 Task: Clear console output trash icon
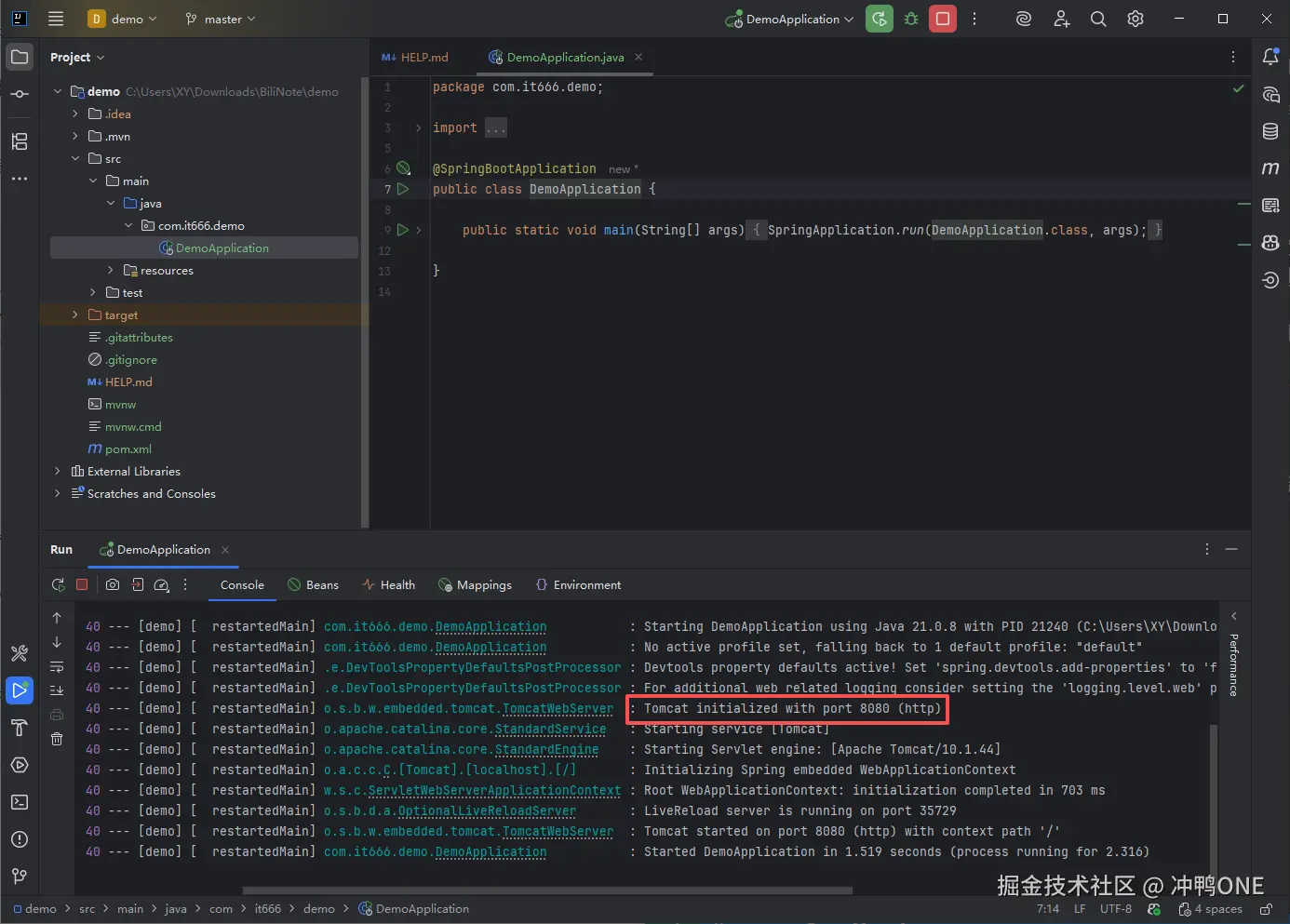pos(57,739)
